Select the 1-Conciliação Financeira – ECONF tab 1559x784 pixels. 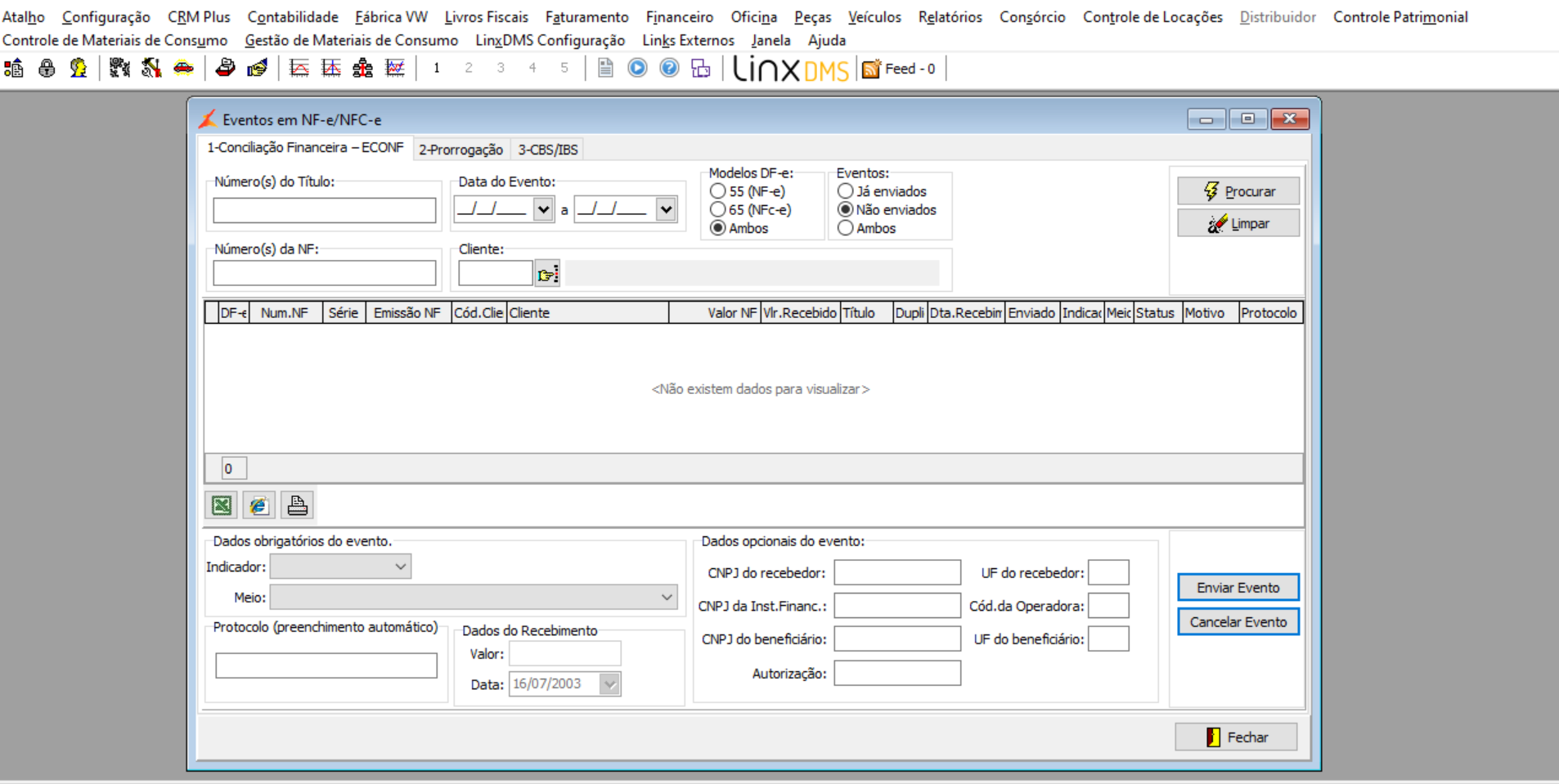pos(305,148)
